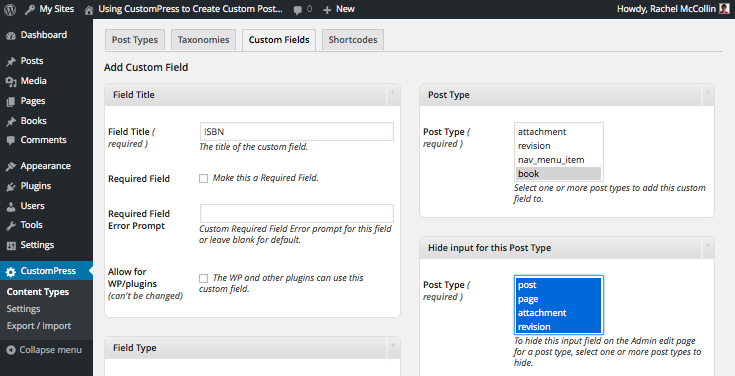
Task: Collapse the Field Title panel toggle
Action: (393, 94)
